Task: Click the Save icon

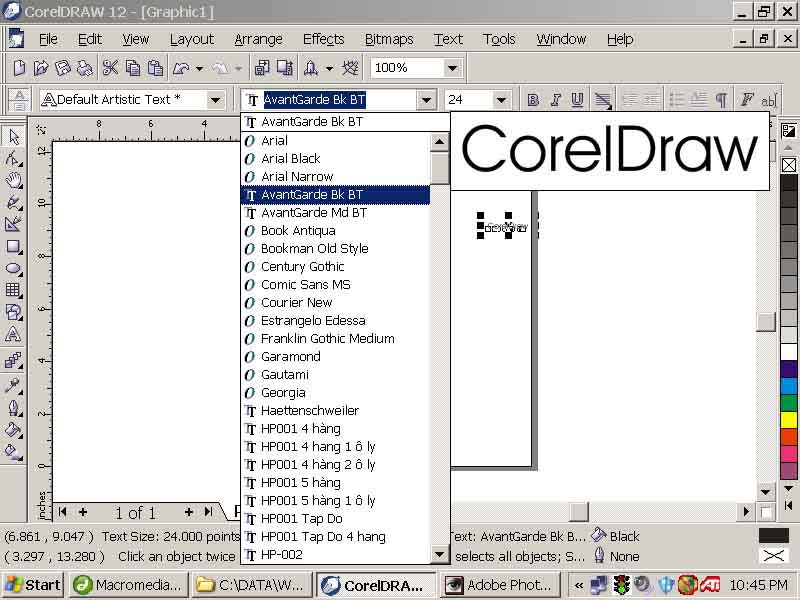Action: pos(63,68)
